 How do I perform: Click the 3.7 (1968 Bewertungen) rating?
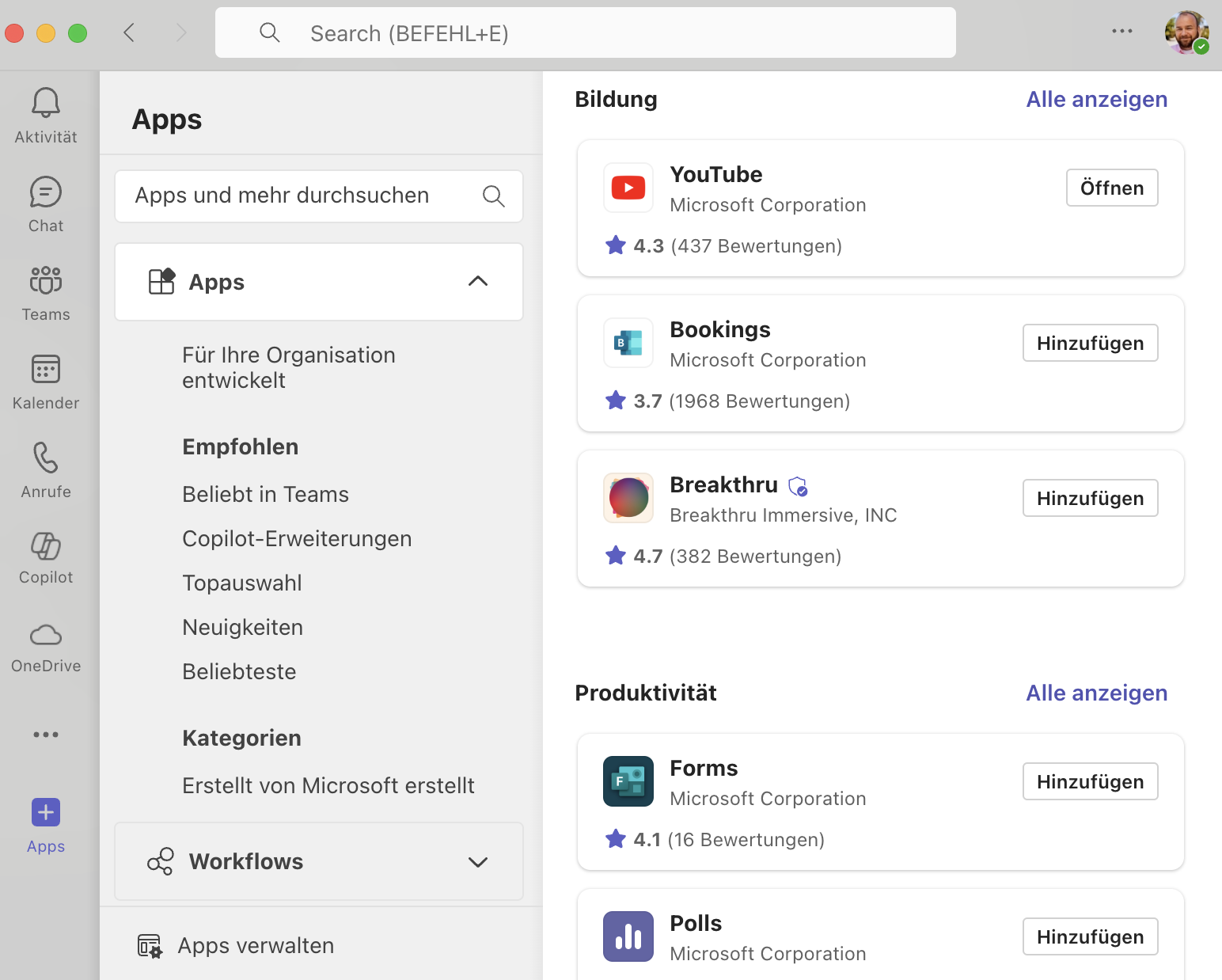point(727,401)
